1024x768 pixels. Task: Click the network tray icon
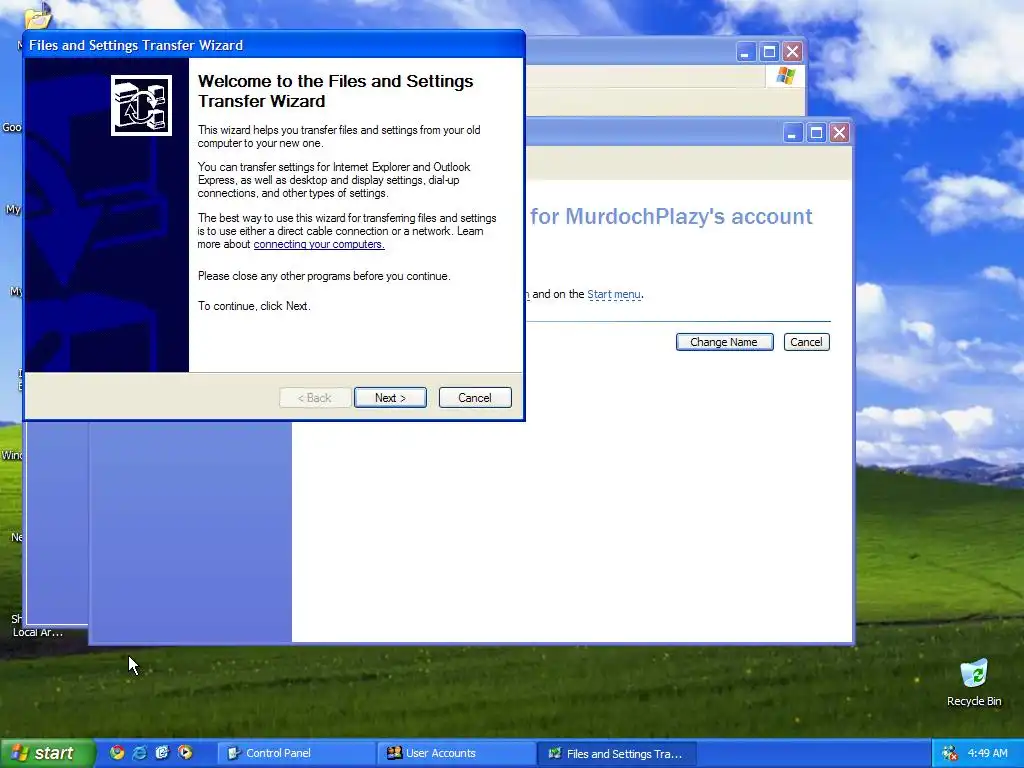[950, 754]
